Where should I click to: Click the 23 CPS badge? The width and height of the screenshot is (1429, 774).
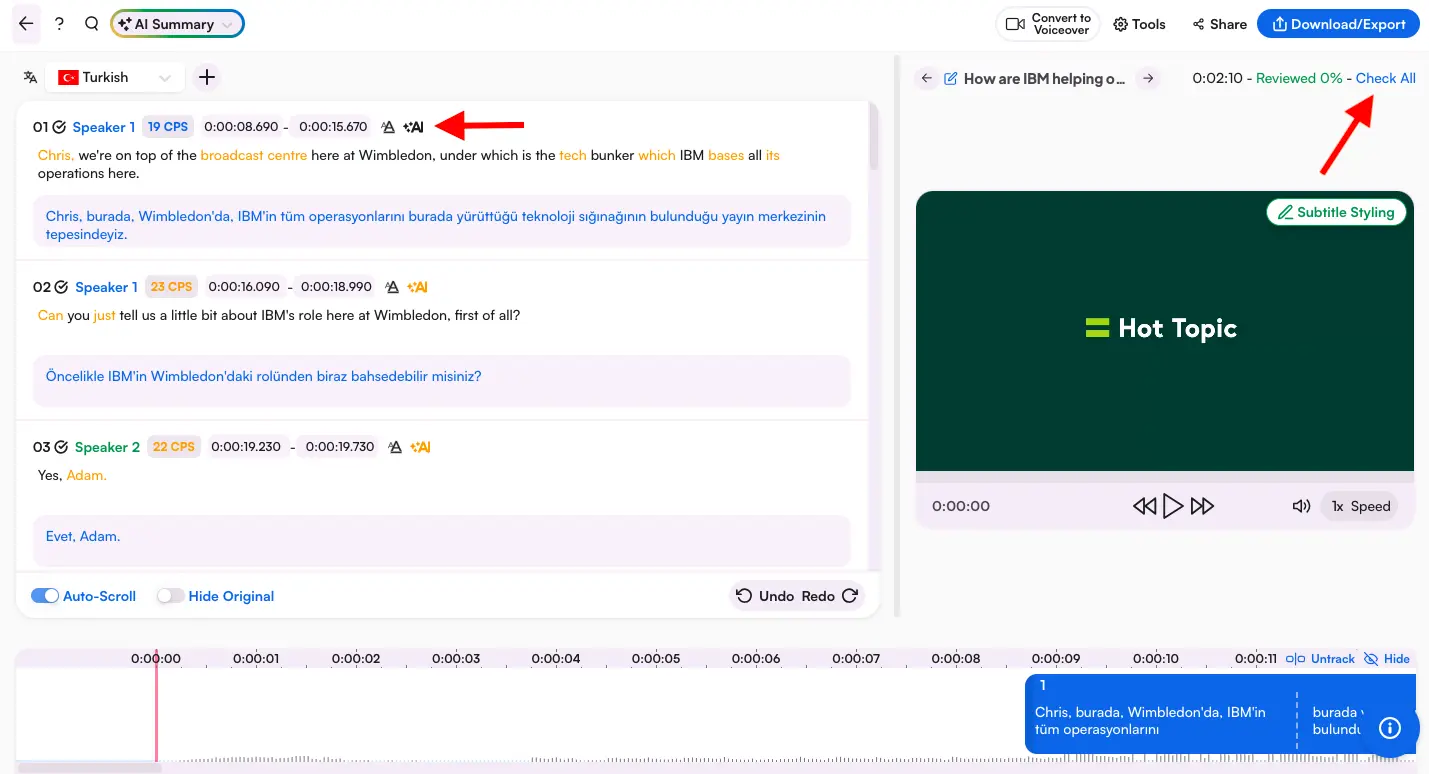point(171,287)
